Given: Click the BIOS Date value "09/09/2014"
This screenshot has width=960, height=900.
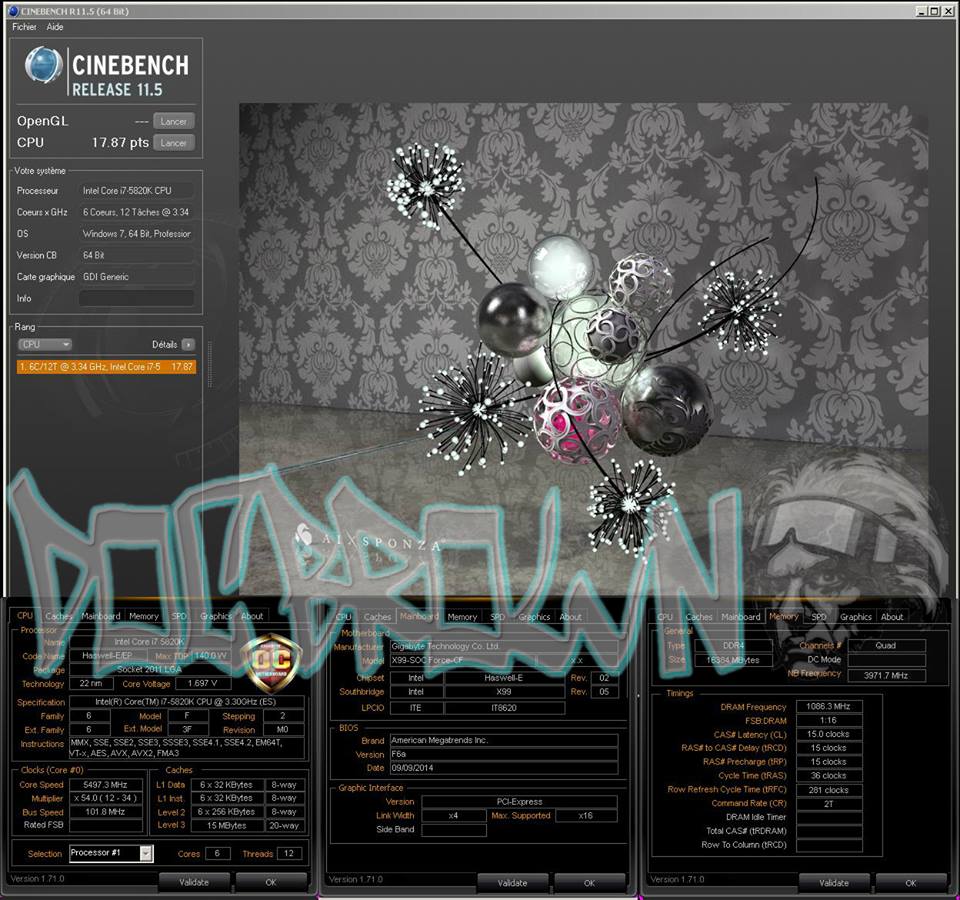Looking at the screenshot, I should point(504,768).
